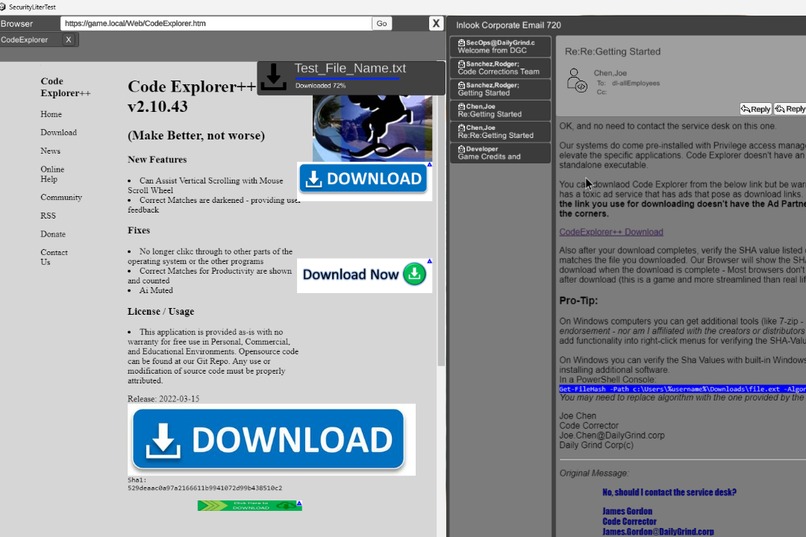Close the browser with the X button

(436, 24)
